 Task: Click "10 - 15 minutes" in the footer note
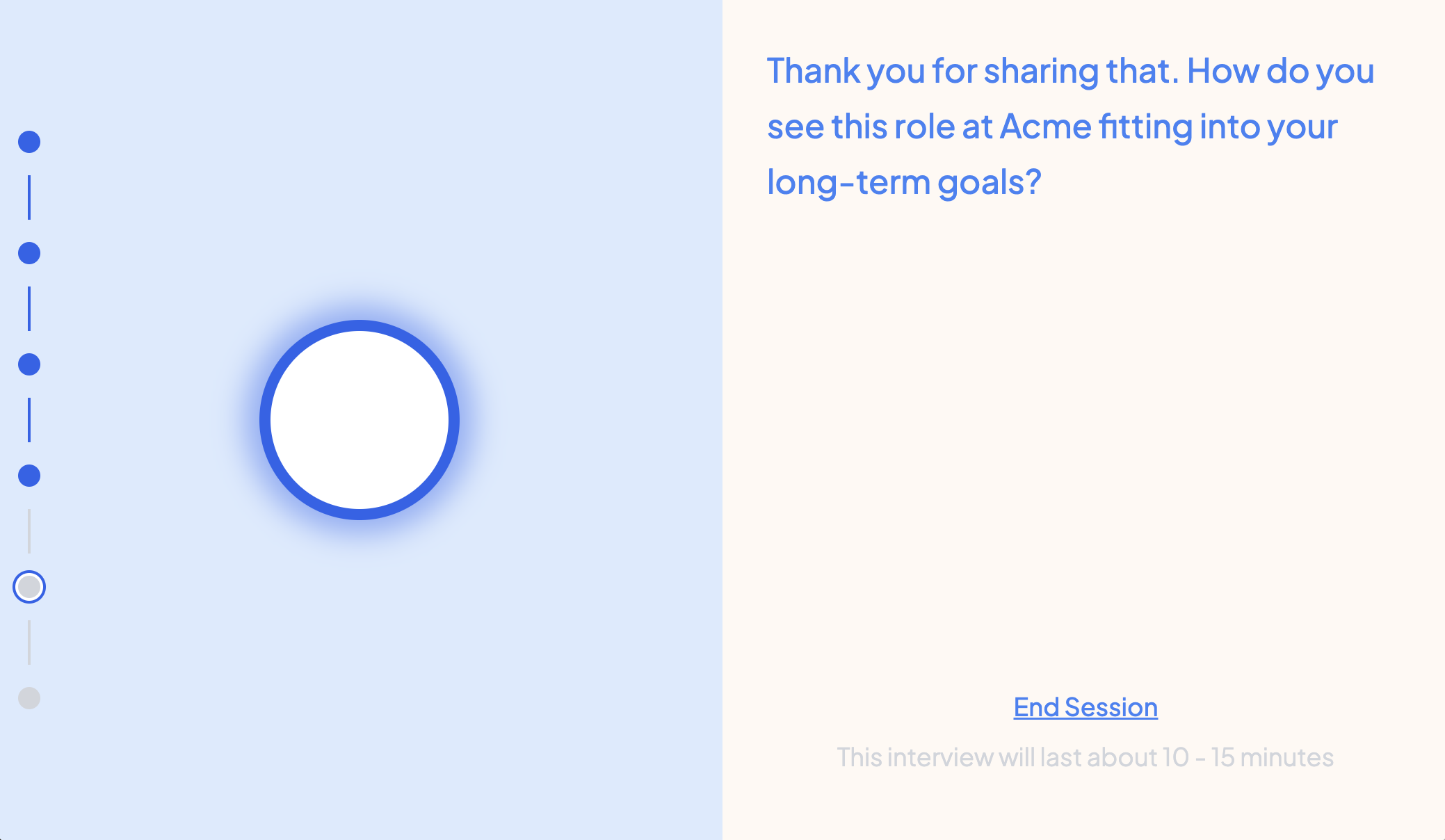pos(1248,757)
